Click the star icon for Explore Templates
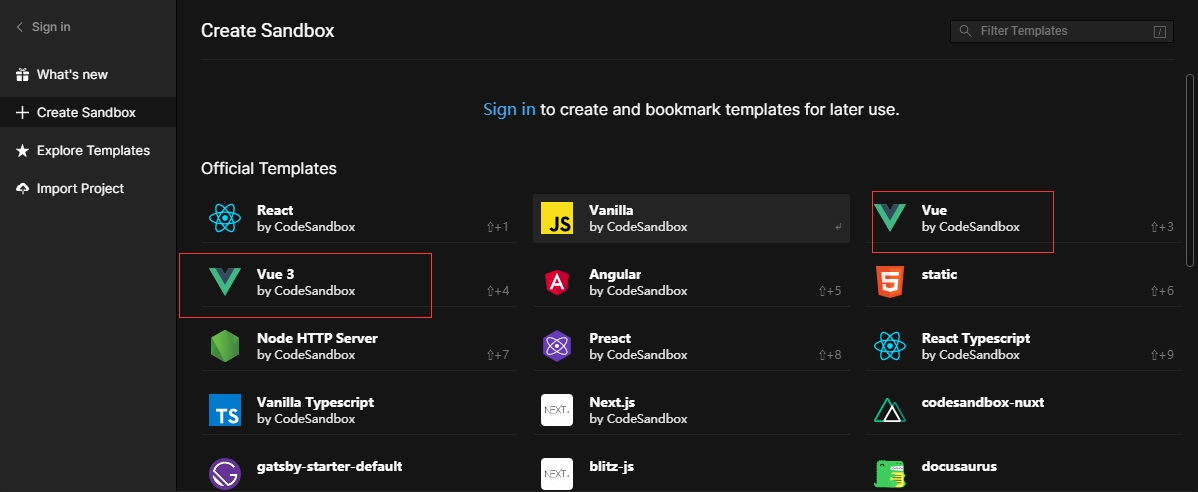 22,151
